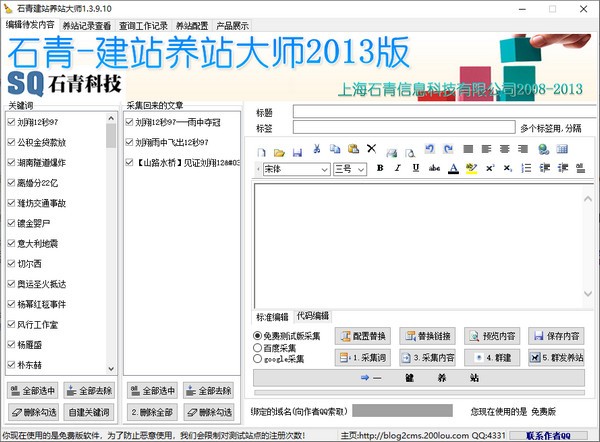The width and height of the screenshot is (600, 442).
Task: Click keyword list scroll down arrow
Action: click(x=111, y=369)
